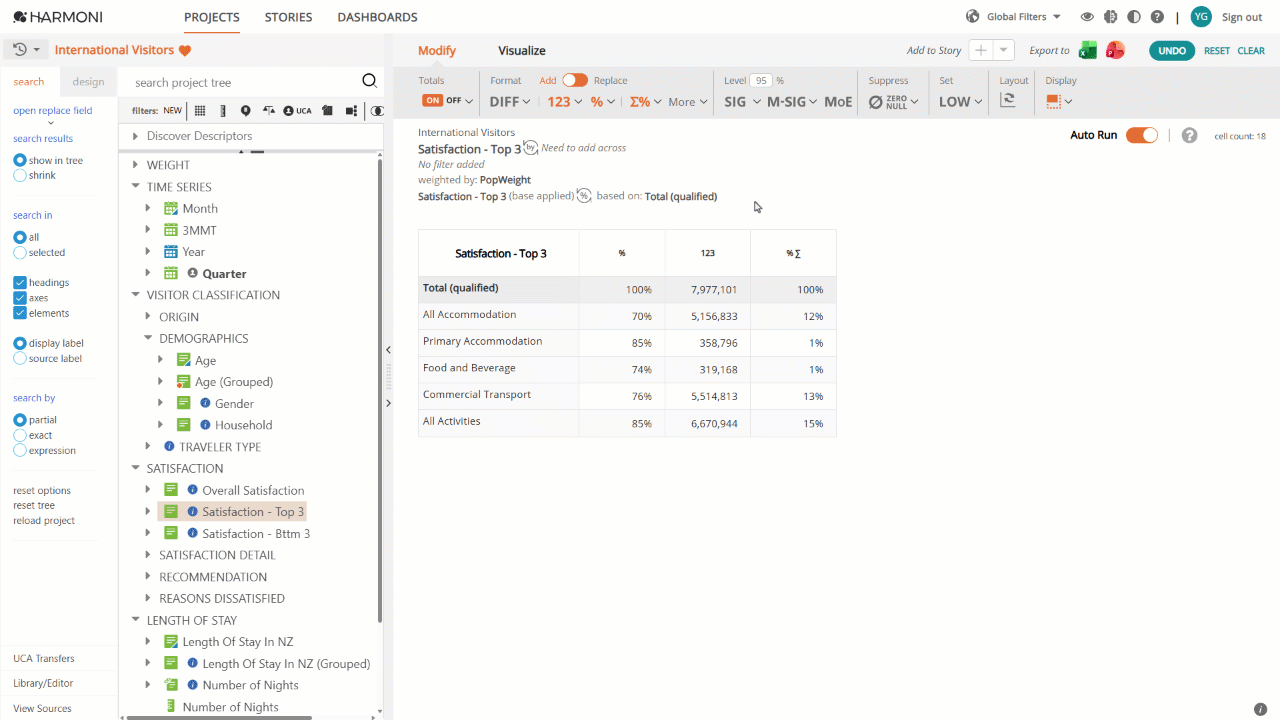Open the DASHBOARDS tab
The width and height of the screenshot is (1280, 720).
point(377,17)
